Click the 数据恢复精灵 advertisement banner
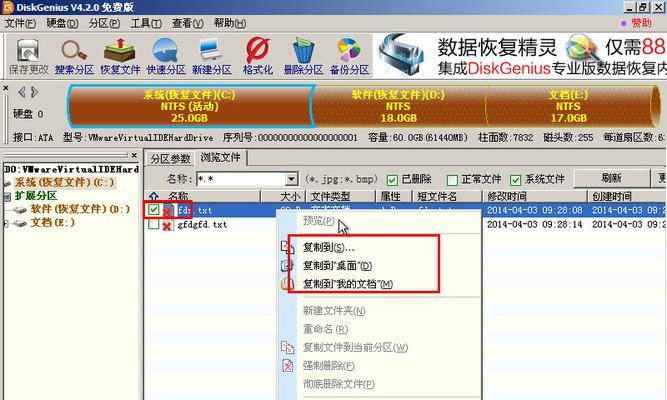 (x=520, y=55)
